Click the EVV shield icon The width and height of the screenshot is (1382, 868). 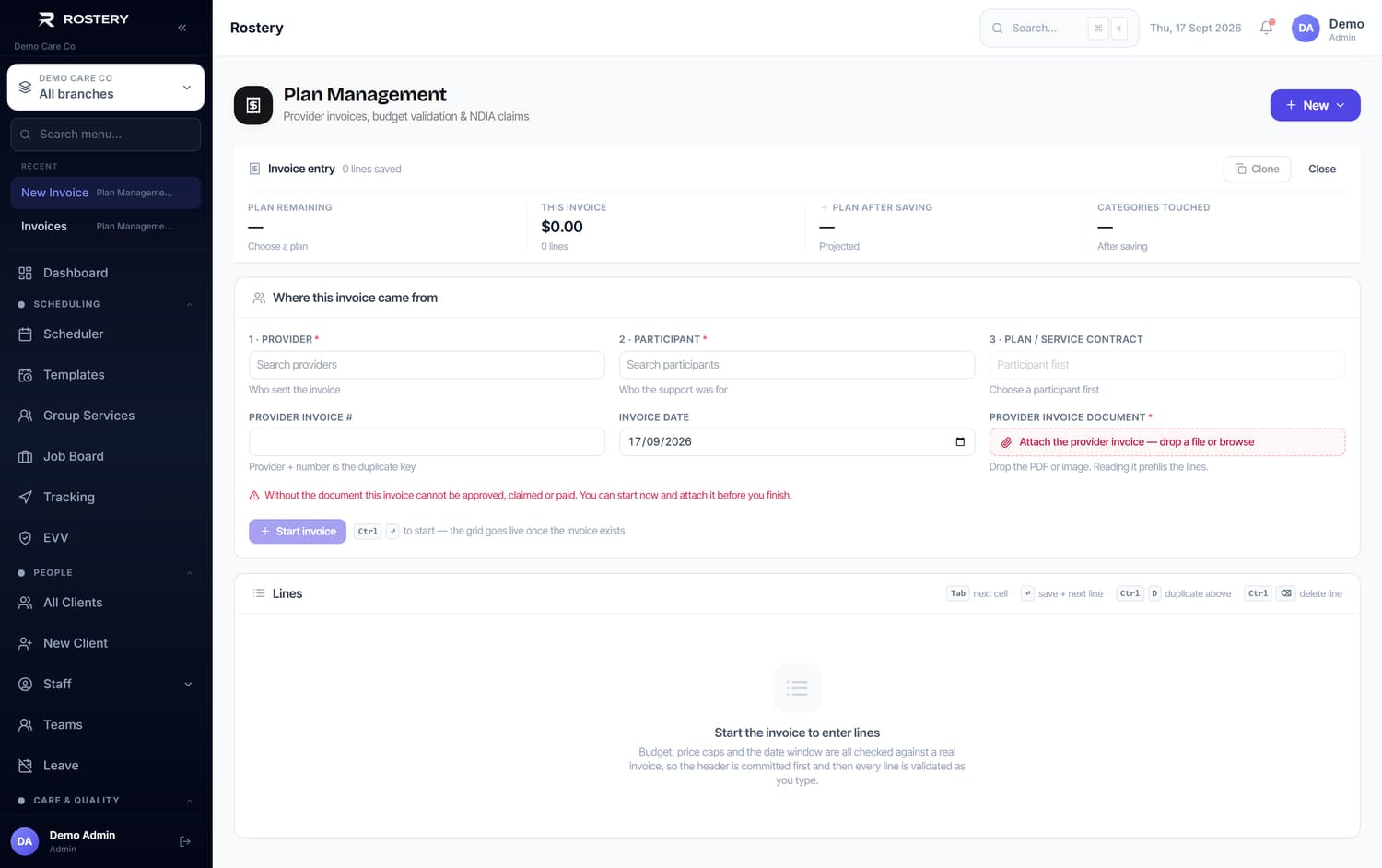[25, 538]
